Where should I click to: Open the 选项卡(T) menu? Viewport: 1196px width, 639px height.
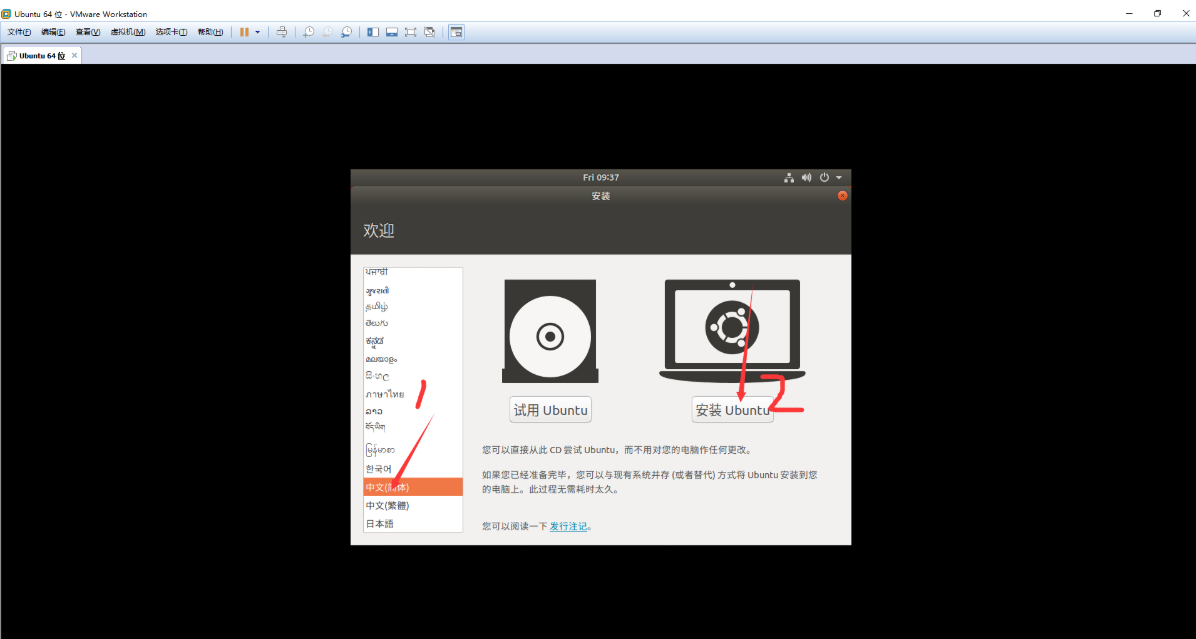[171, 32]
